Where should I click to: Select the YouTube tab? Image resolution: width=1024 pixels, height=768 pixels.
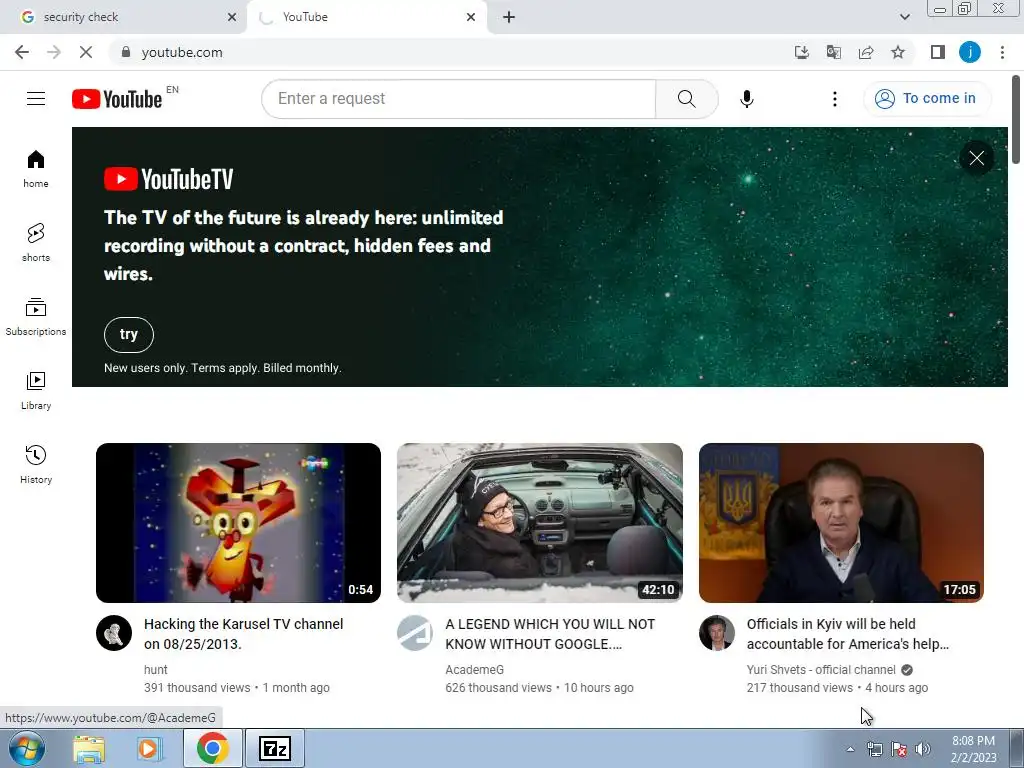tap(366, 17)
